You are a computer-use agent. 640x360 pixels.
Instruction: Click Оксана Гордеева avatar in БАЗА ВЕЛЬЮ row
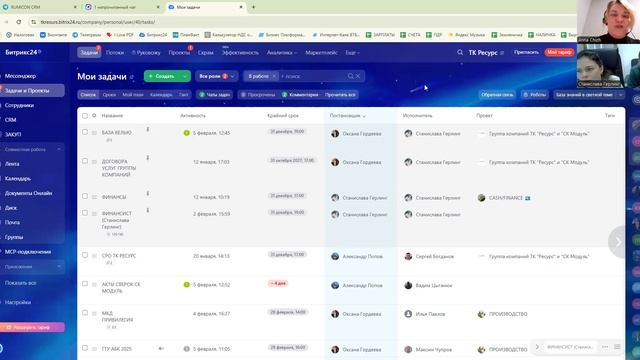point(335,133)
